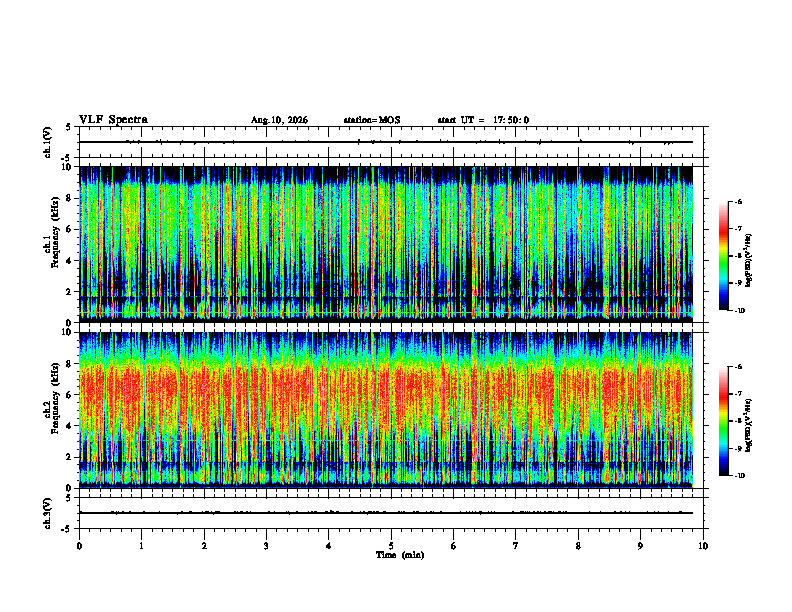Click the ch.1 color bar log(PSD) label
The height and width of the screenshot is (612, 792).
[x=749, y=261]
